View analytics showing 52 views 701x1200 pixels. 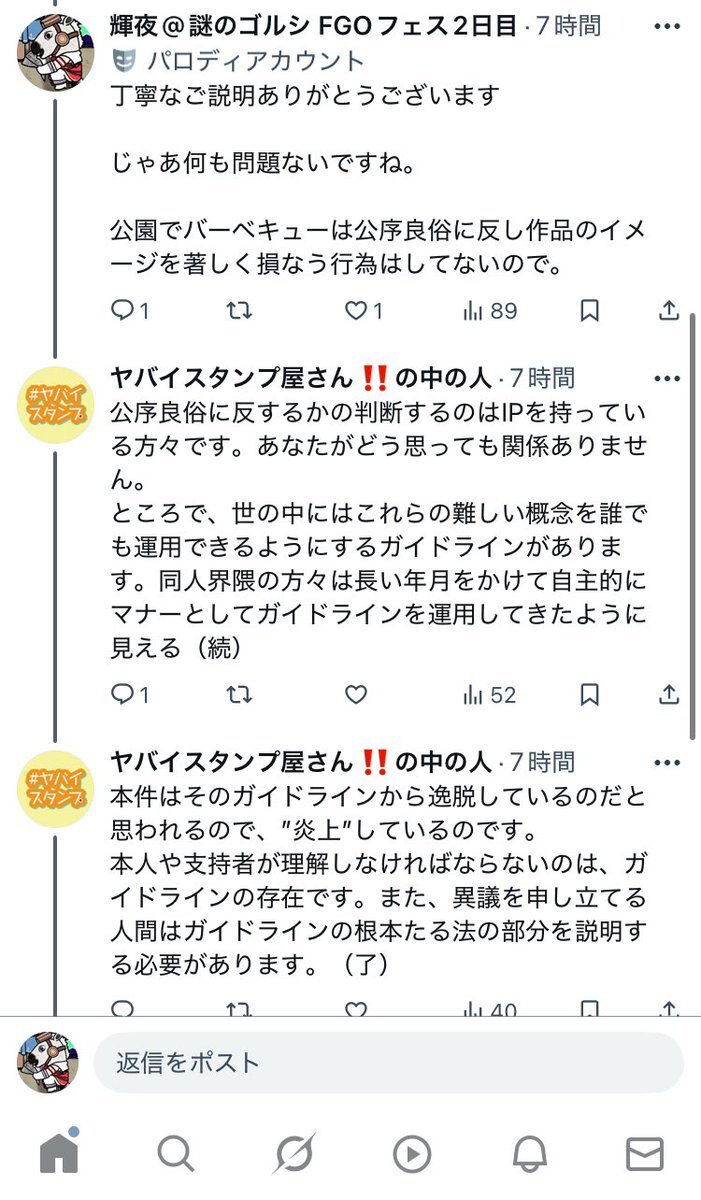tap(489, 694)
